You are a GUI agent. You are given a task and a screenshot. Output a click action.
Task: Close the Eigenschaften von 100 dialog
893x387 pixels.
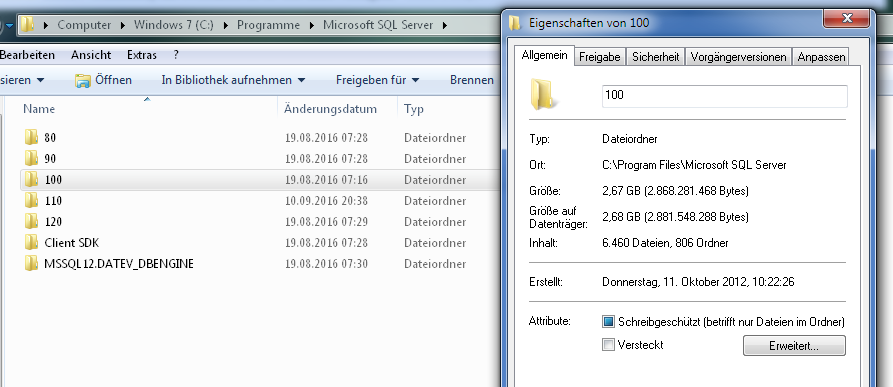(x=846, y=18)
